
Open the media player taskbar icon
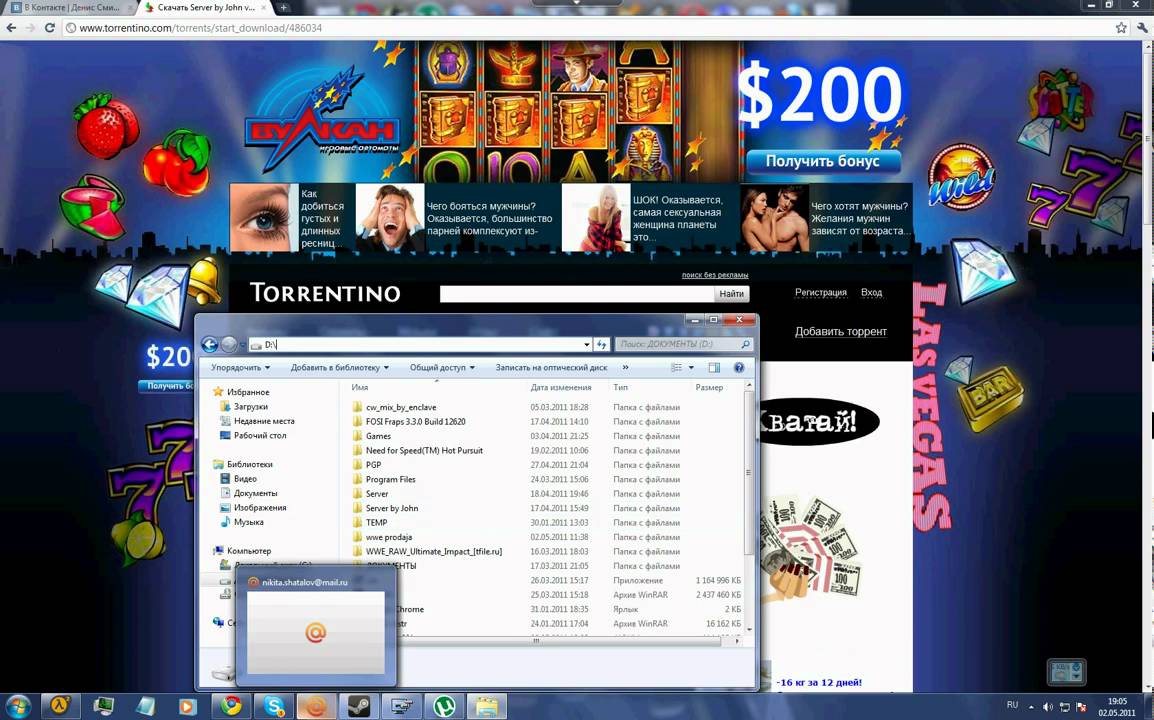click(188, 706)
